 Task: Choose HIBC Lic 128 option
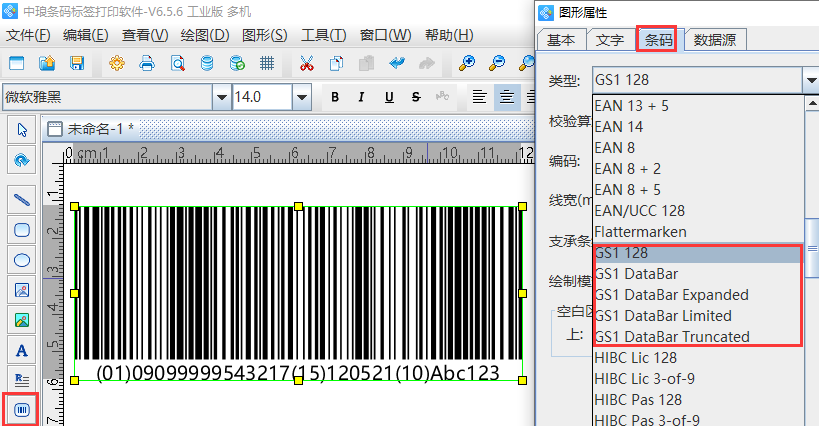tap(698, 358)
